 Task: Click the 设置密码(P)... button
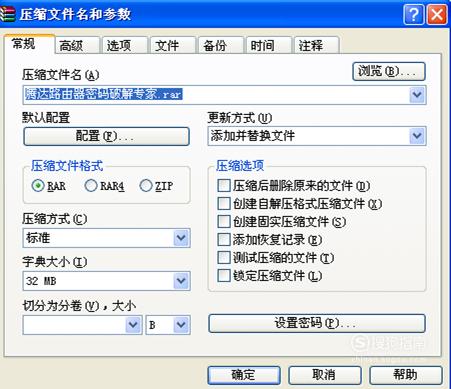(317, 323)
